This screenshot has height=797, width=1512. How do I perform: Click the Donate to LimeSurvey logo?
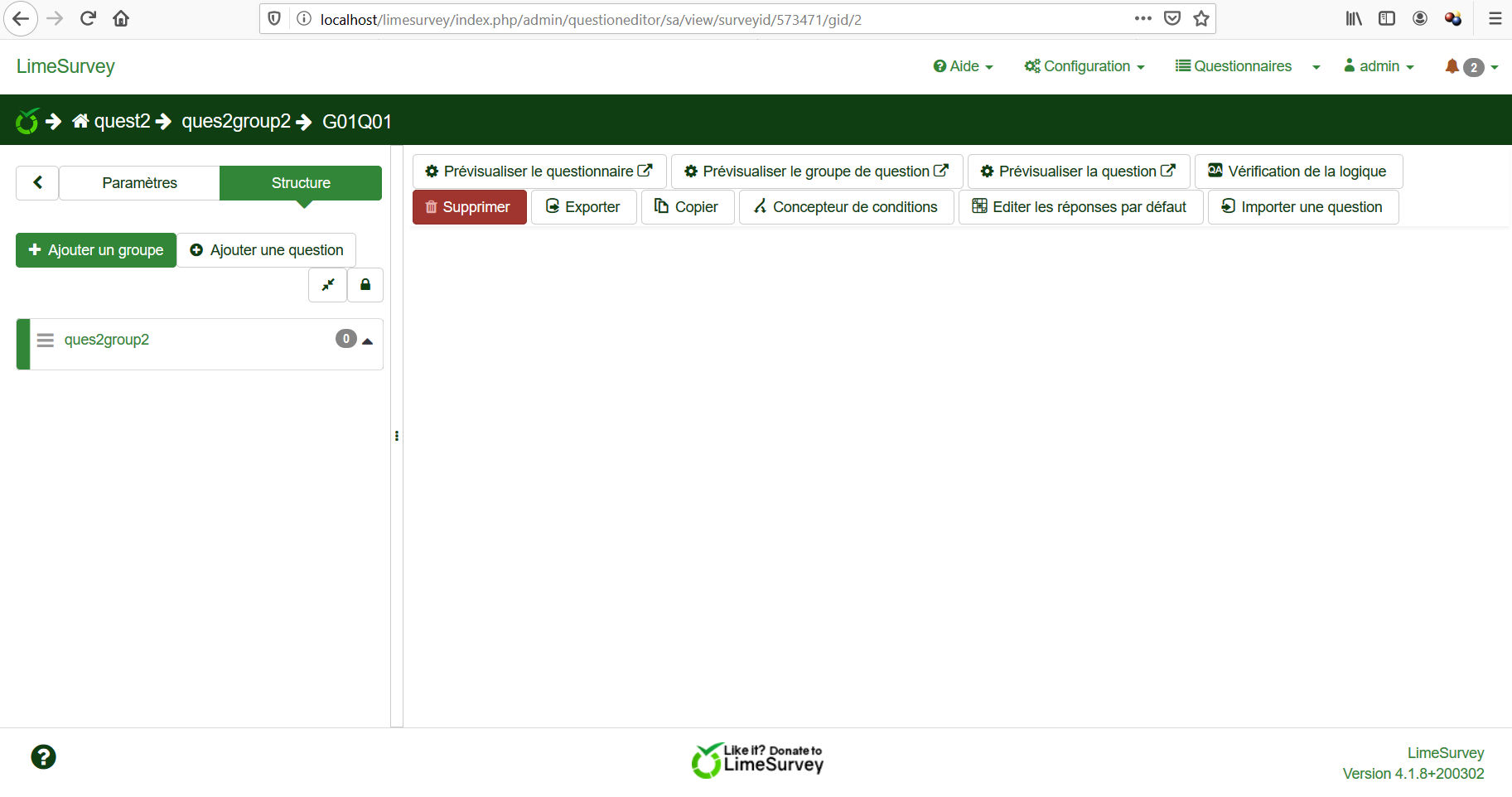(x=757, y=760)
